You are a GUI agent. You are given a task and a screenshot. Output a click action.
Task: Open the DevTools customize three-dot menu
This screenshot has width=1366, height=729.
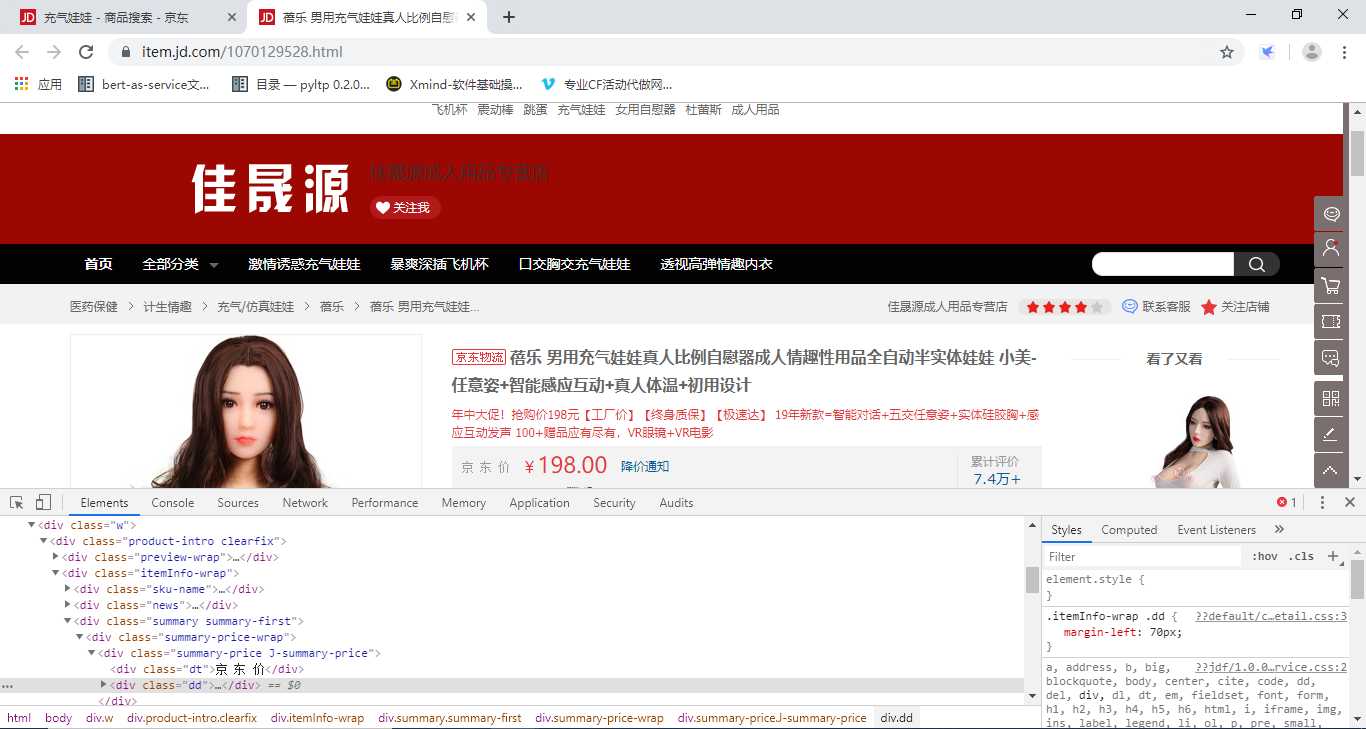coord(1322,502)
